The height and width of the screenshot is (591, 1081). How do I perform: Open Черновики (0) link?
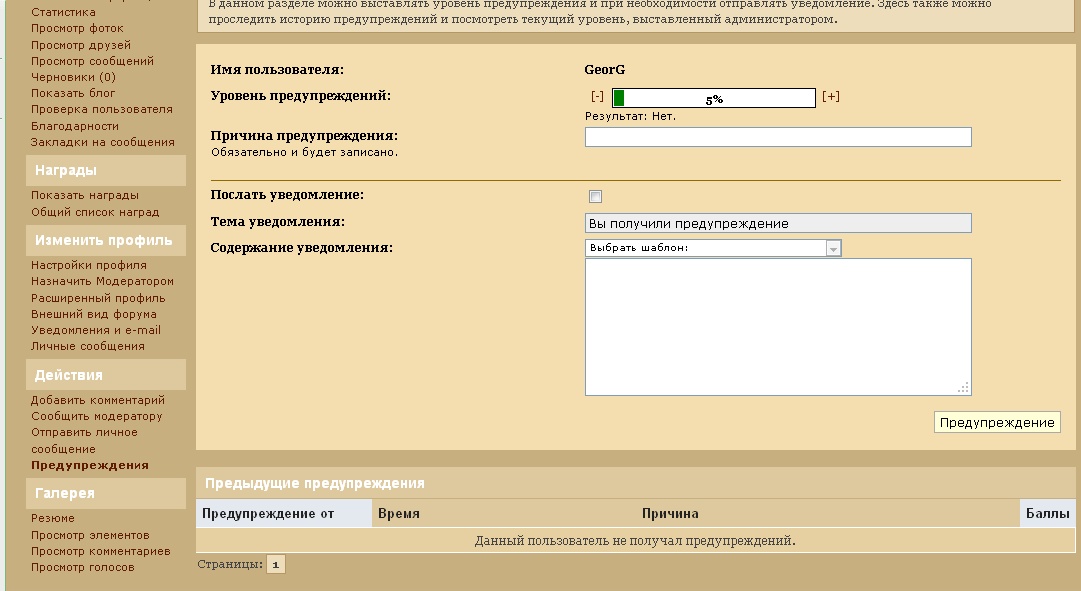[73, 77]
